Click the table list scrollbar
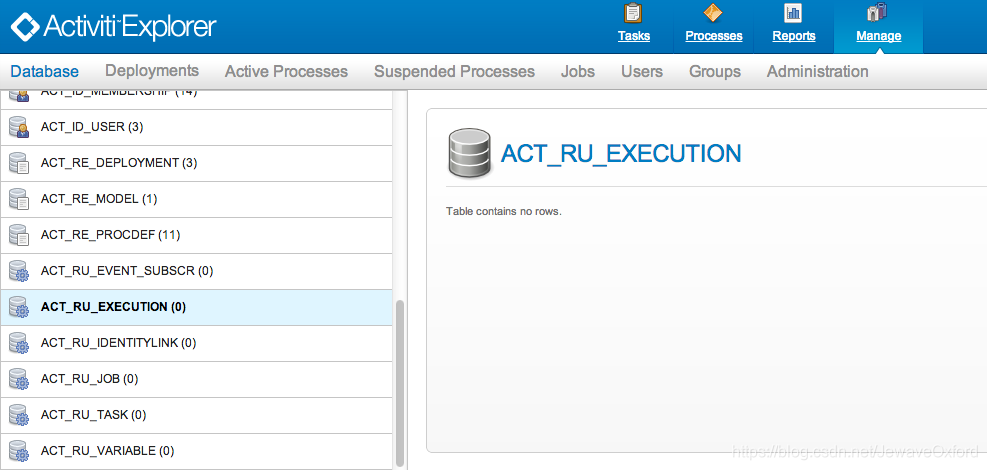Viewport: 987px width, 470px height. point(399,383)
